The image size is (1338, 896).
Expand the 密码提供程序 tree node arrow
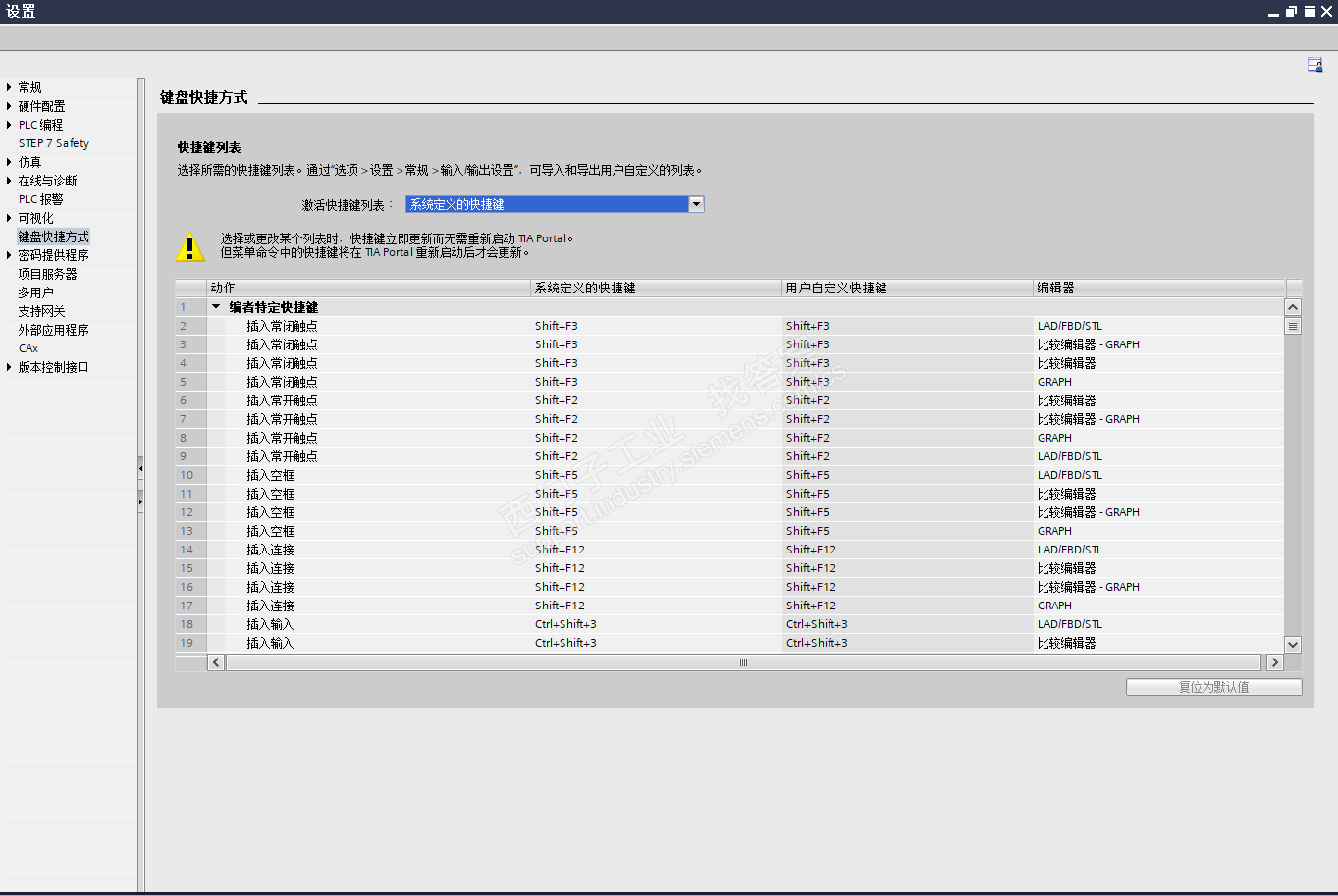click(9, 255)
